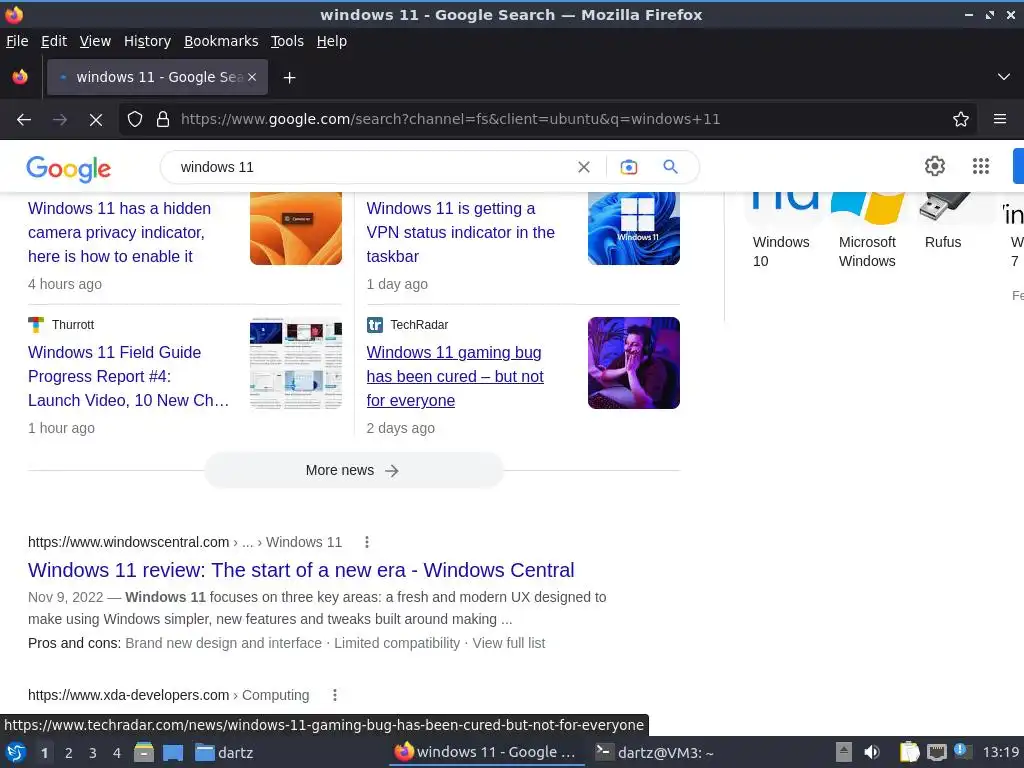Open the volume control in the tray
This screenshot has height=768, width=1024.
pyautogui.click(x=872, y=752)
